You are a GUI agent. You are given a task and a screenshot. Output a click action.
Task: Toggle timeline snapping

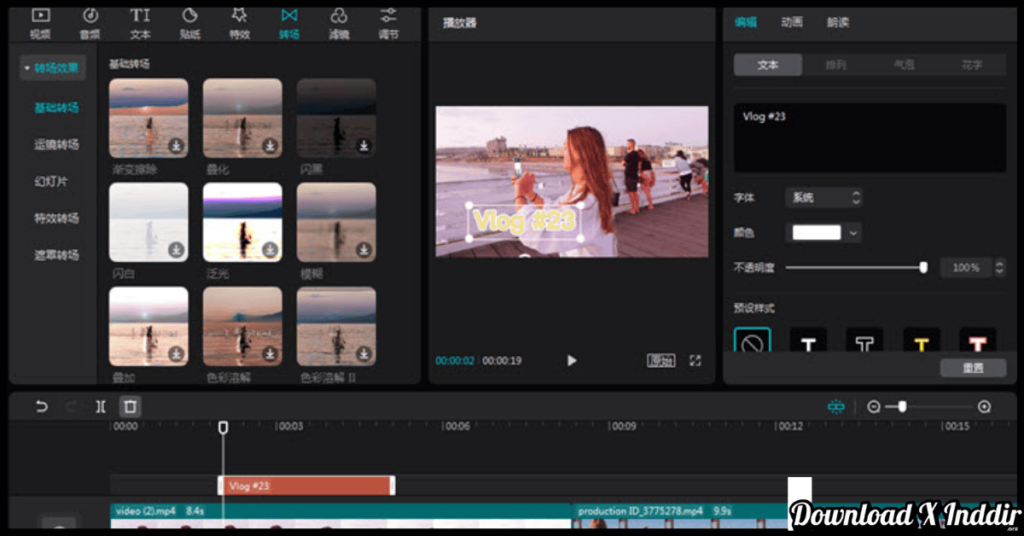(x=836, y=407)
